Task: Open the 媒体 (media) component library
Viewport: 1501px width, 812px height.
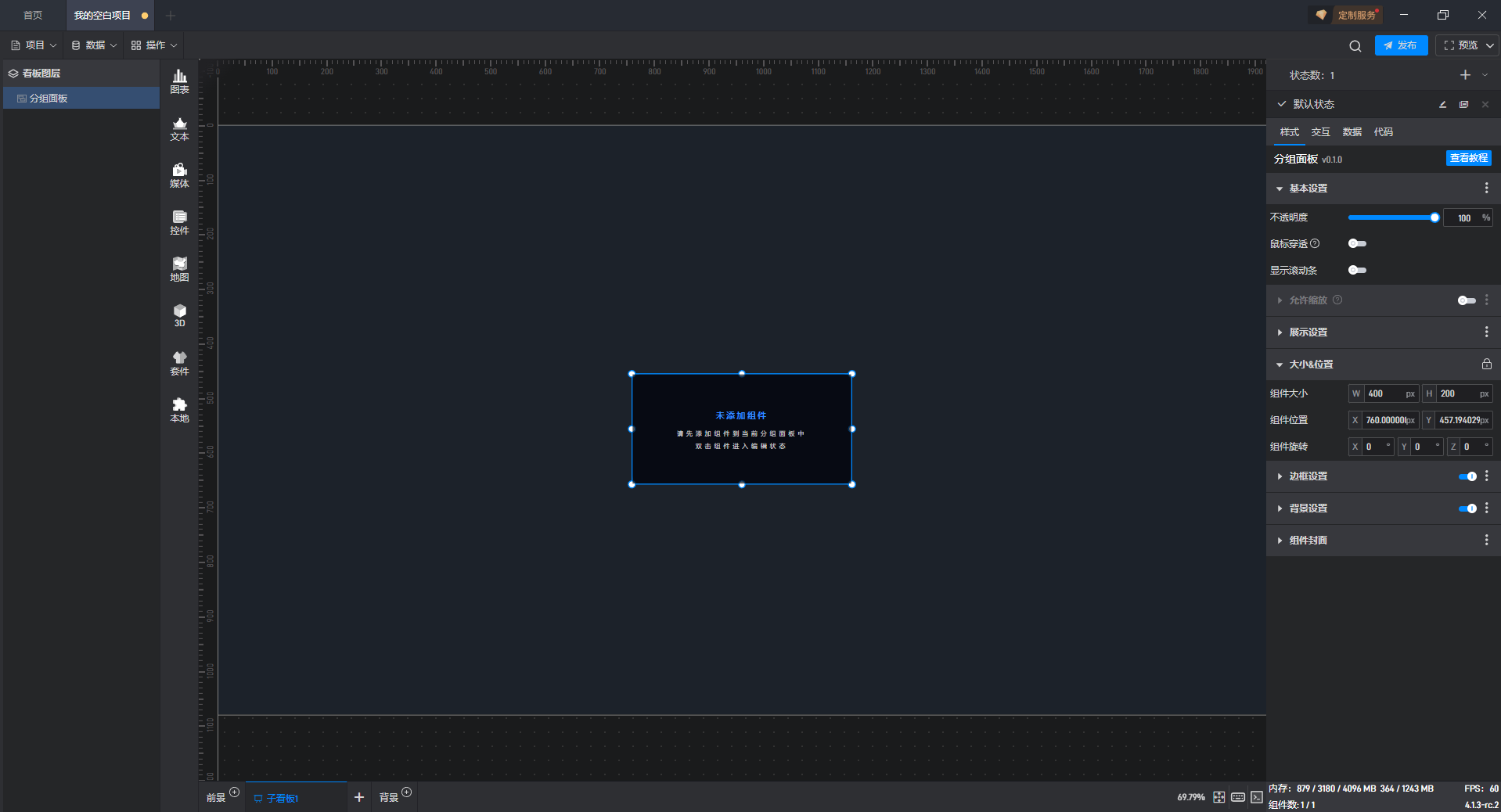Action: click(x=179, y=175)
